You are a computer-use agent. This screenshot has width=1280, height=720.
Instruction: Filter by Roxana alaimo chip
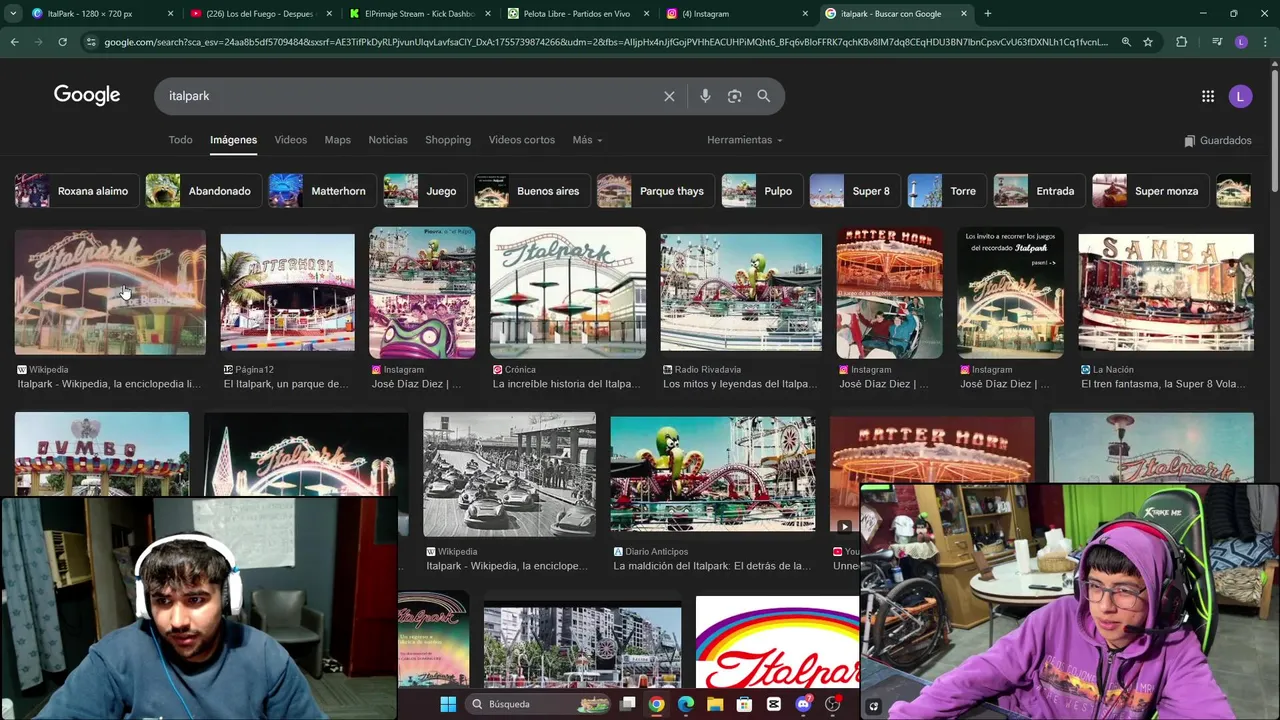[75, 191]
